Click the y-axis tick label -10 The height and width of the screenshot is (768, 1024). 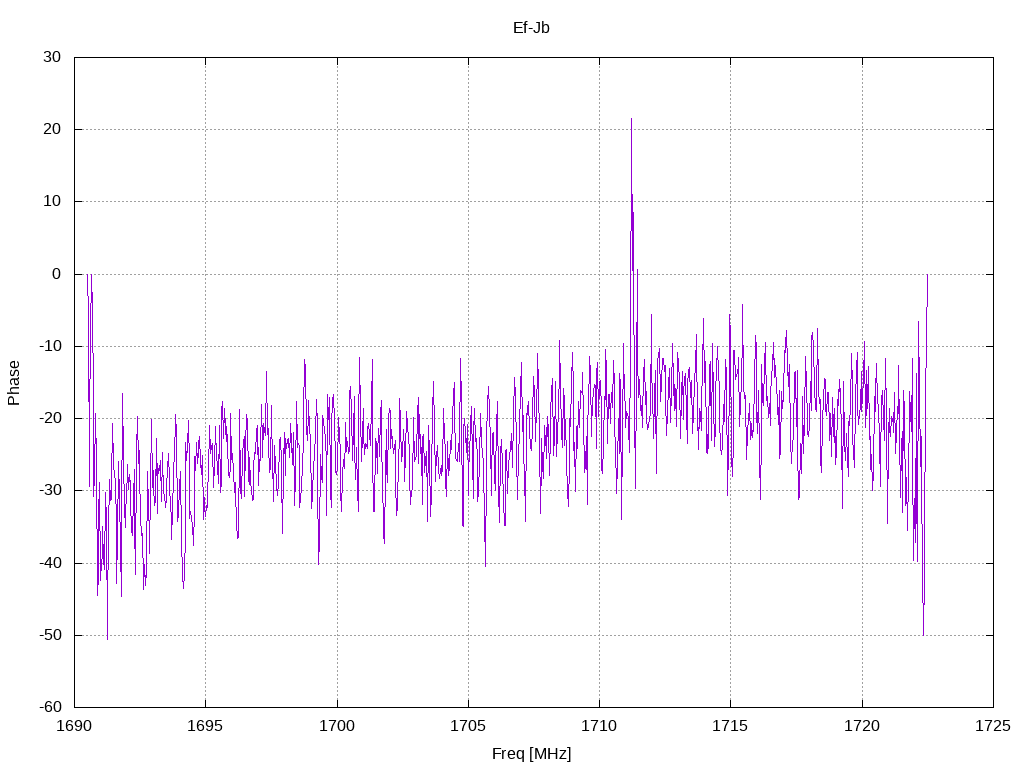(x=50, y=346)
